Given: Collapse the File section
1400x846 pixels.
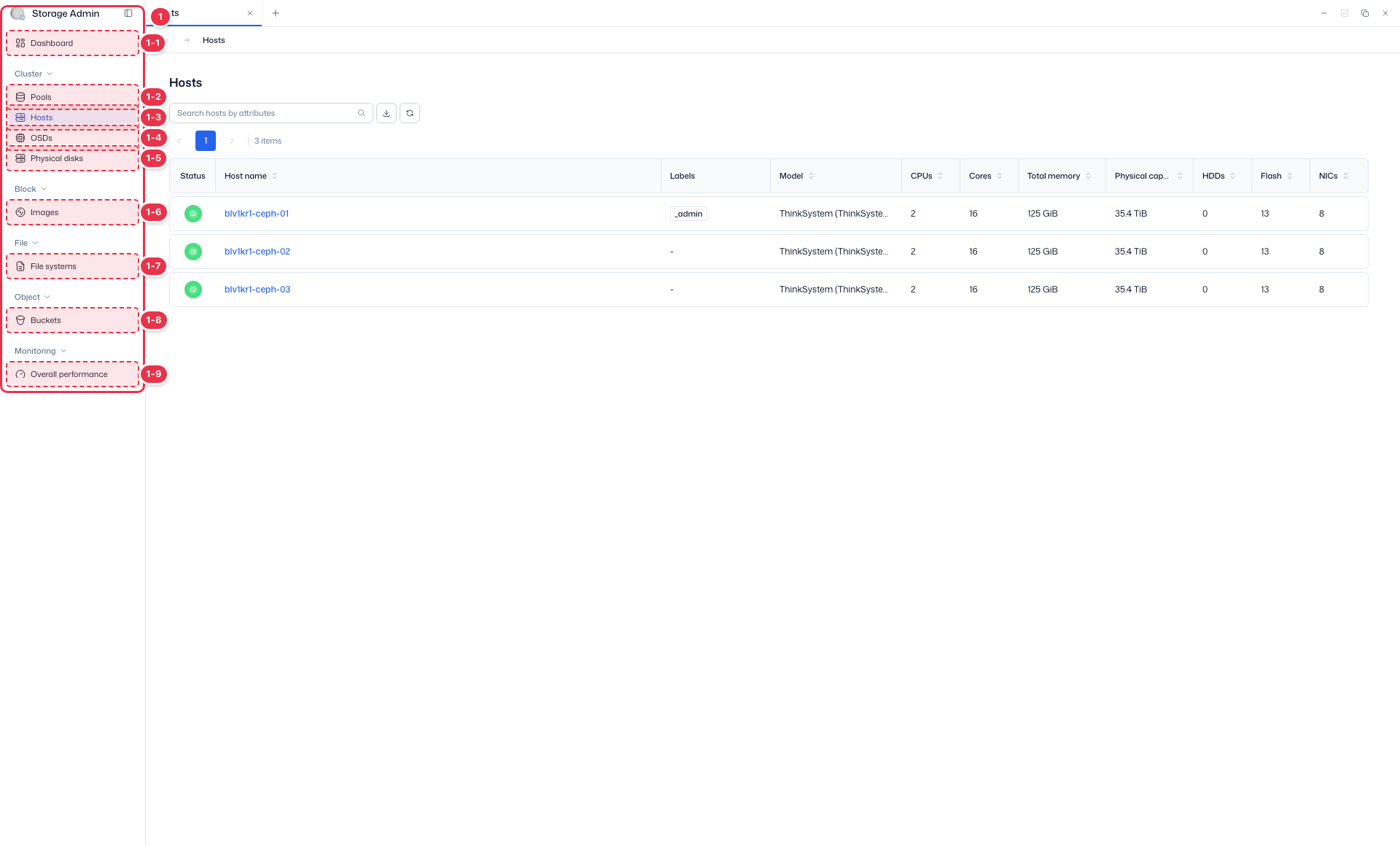Looking at the screenshot, I should (26, 243).
